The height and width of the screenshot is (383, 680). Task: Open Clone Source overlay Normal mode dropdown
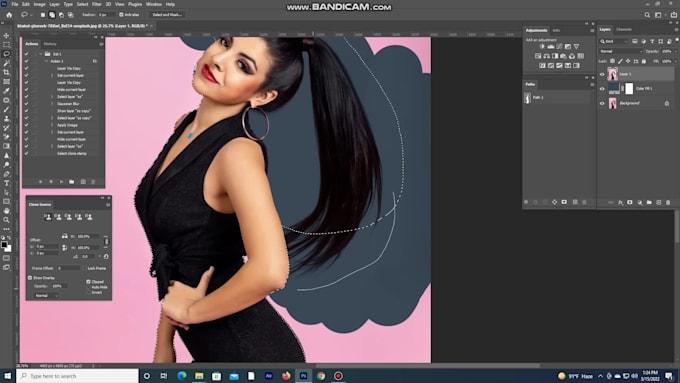pos(46,295)
